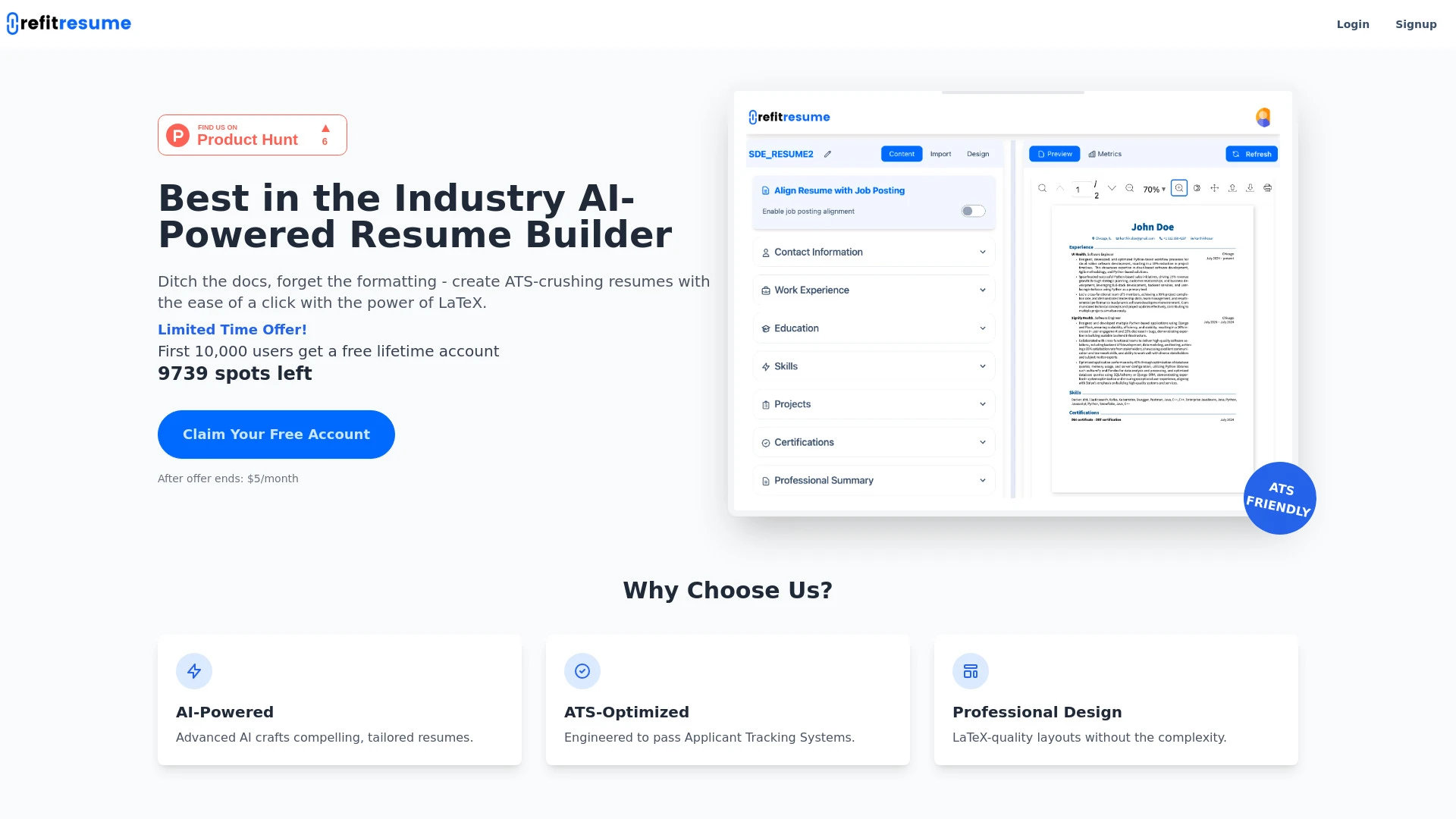This screenshot has height=819, width=1456.
Task: Click the Preview button in editor toolbar
Action: (1055, 153)
